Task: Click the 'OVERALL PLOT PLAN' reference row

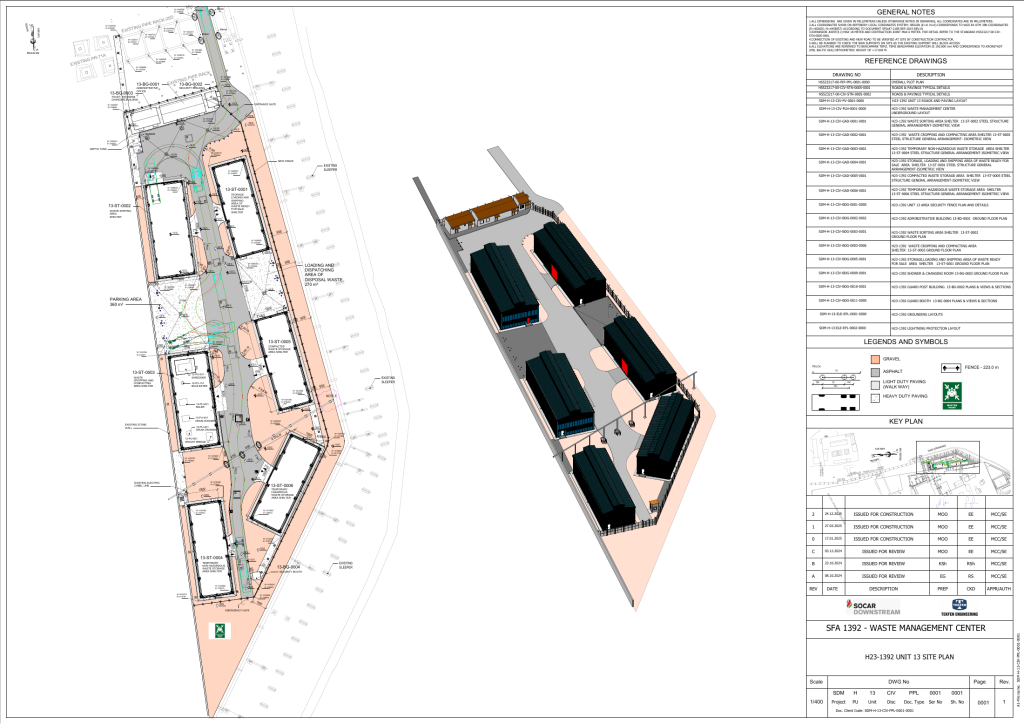Action: (908, 82)
